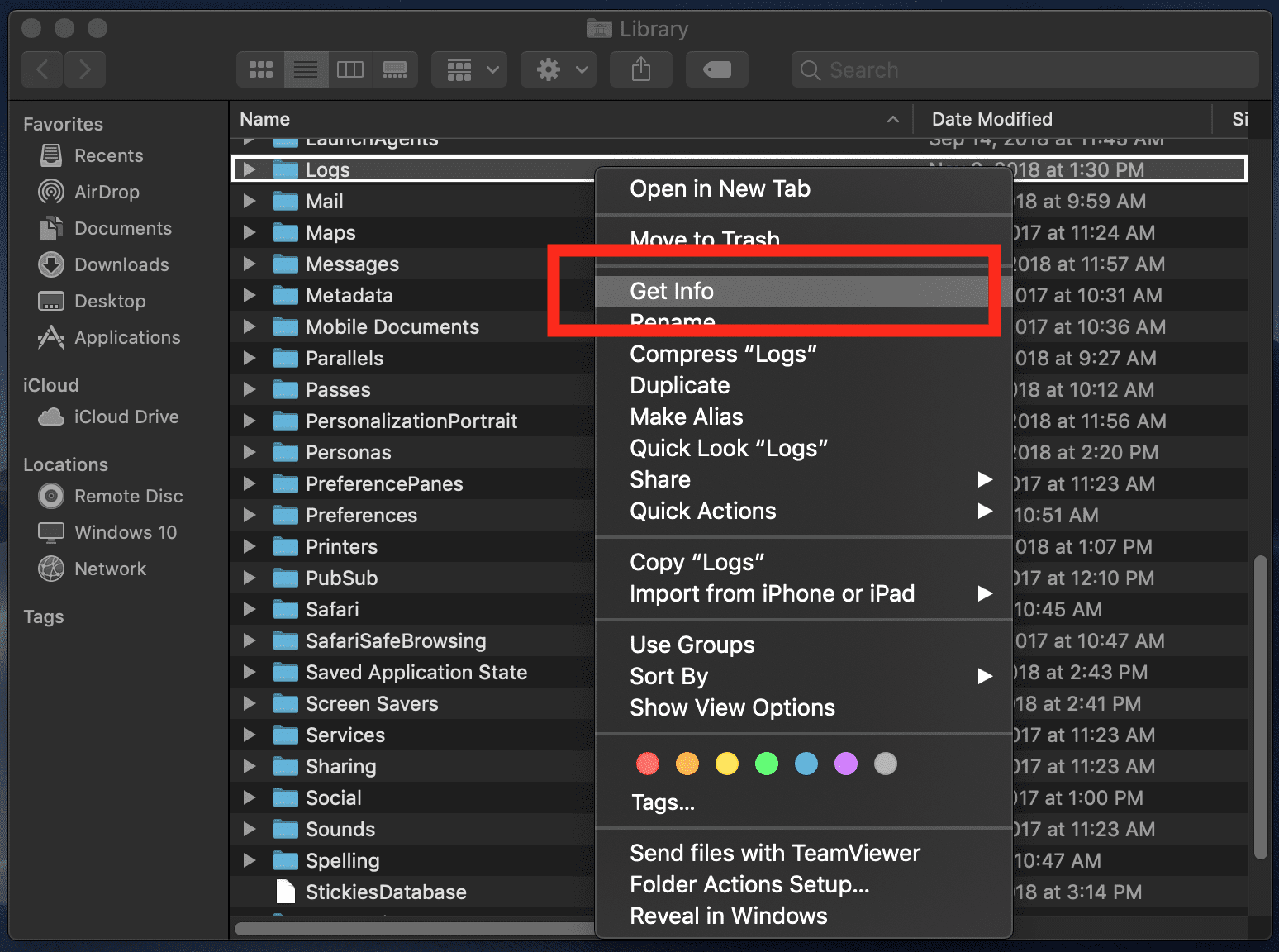The height and width of the screenshot is (952, 1279).
Task: Choose Get Info from the menu
Action: click(x=672, y=291)
